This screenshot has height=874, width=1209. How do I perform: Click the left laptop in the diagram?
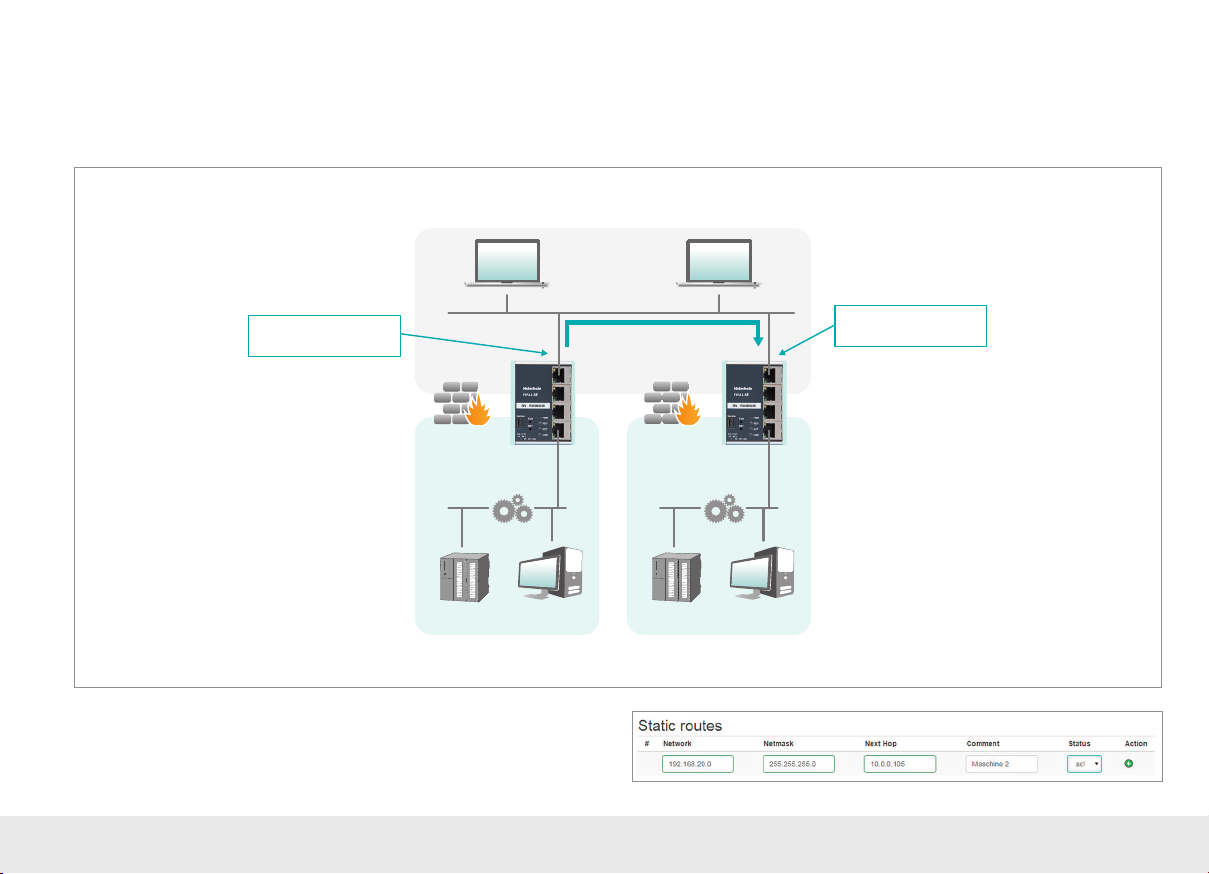pyautogui.click(x=508, y=264)
